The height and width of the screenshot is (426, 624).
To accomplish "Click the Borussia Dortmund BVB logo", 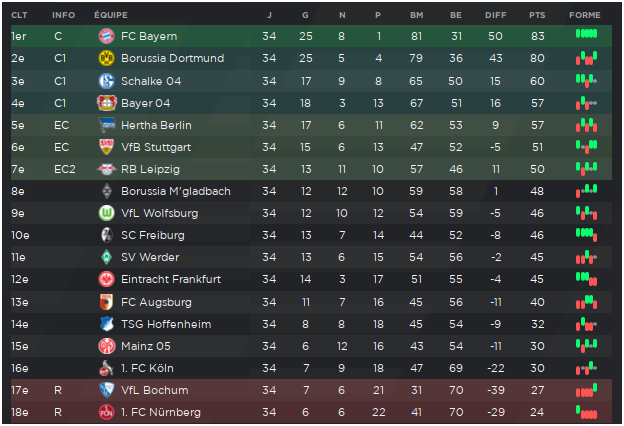I will [106, 58].
